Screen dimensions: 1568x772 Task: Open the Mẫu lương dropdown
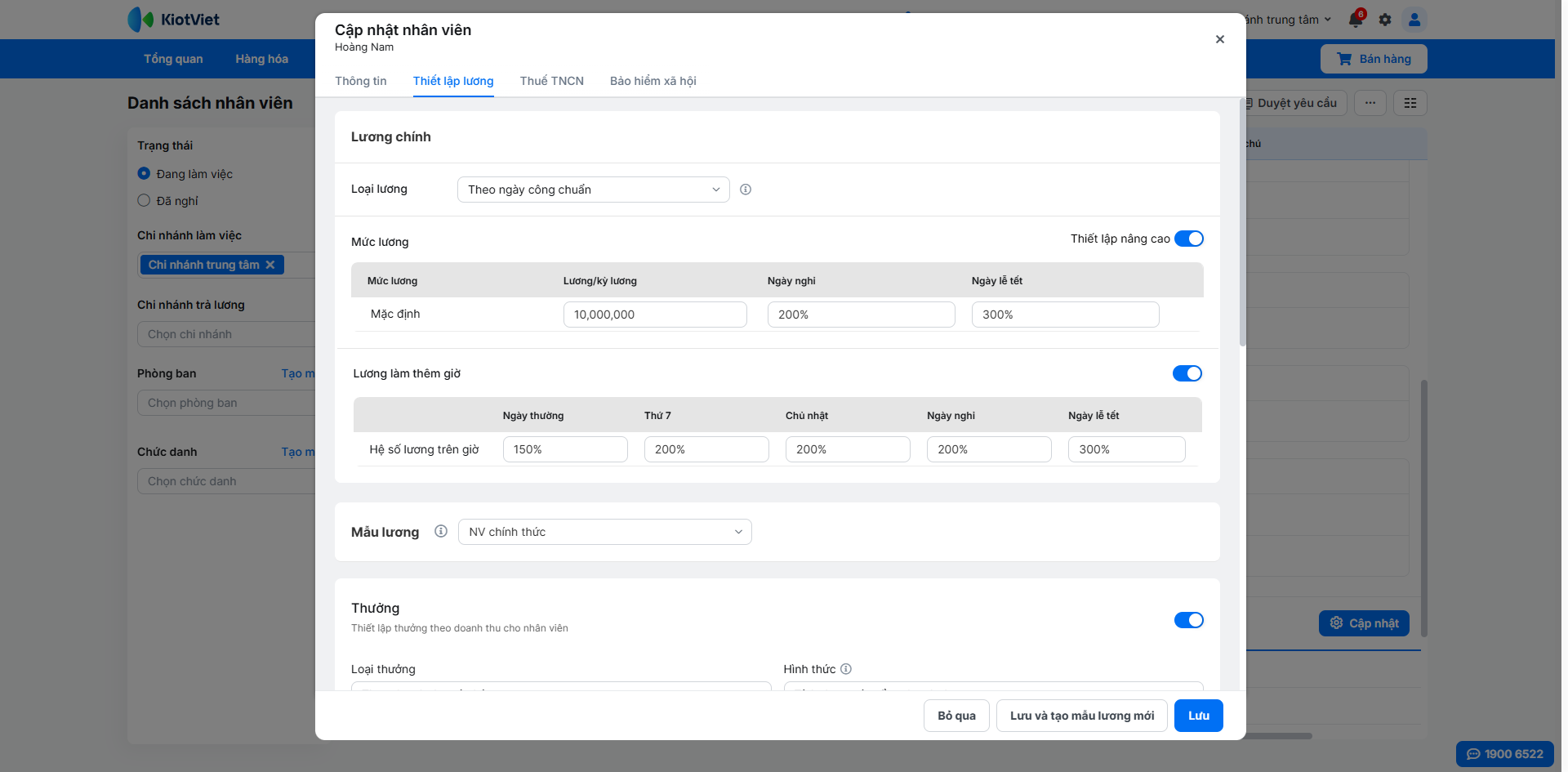[x=605, y=532]
